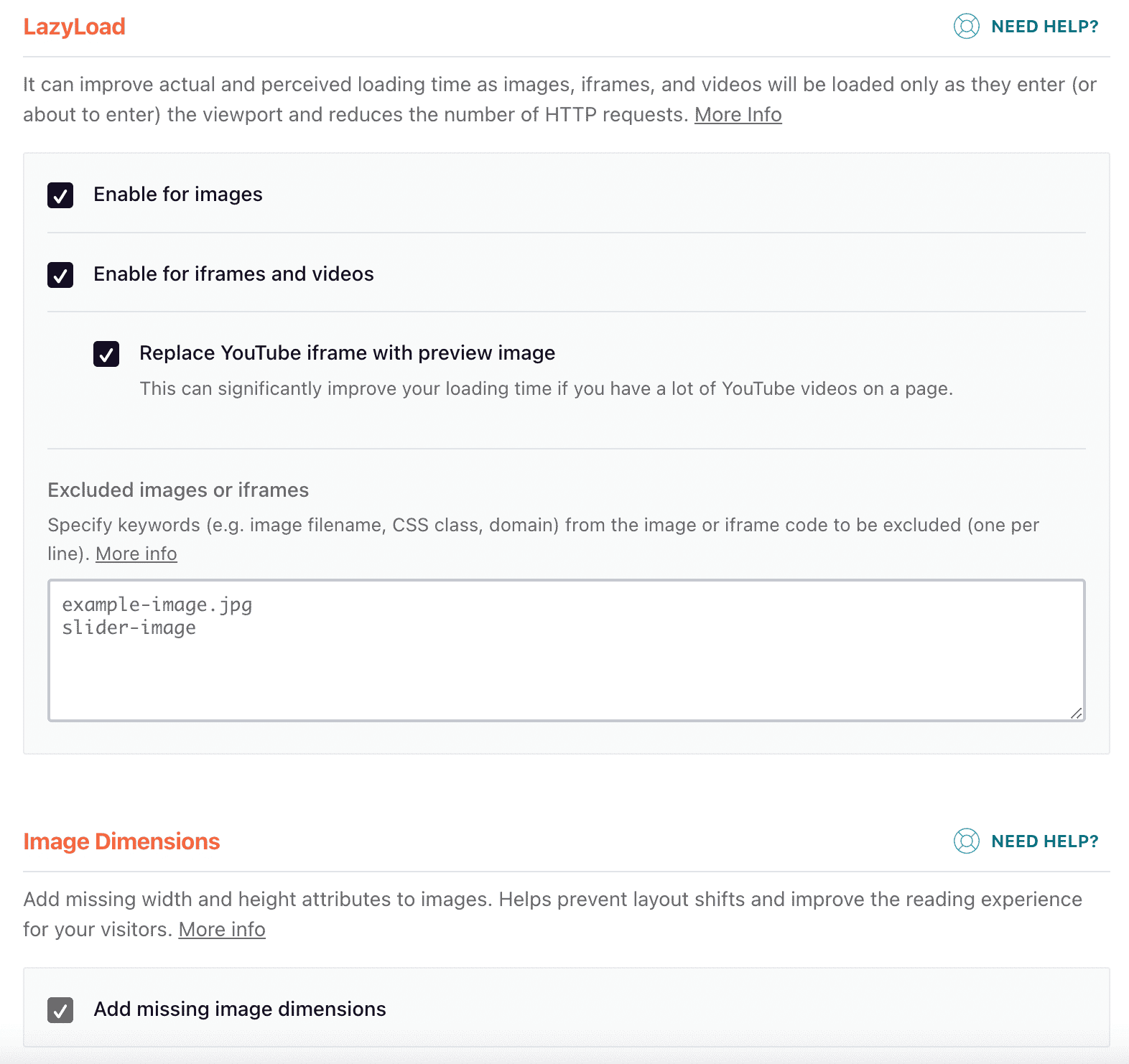Click the lifebuoy icon in the Image Dimensions header
Screen dimensions: 1129x1064
click(966, 841)
